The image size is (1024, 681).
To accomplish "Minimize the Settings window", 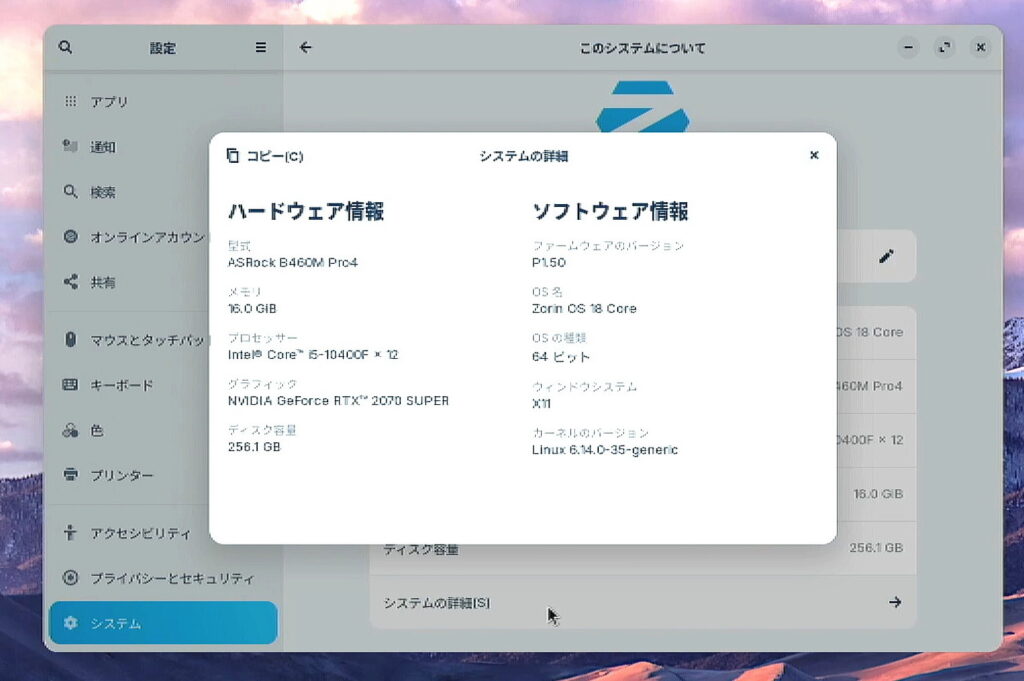I will 907,47.
